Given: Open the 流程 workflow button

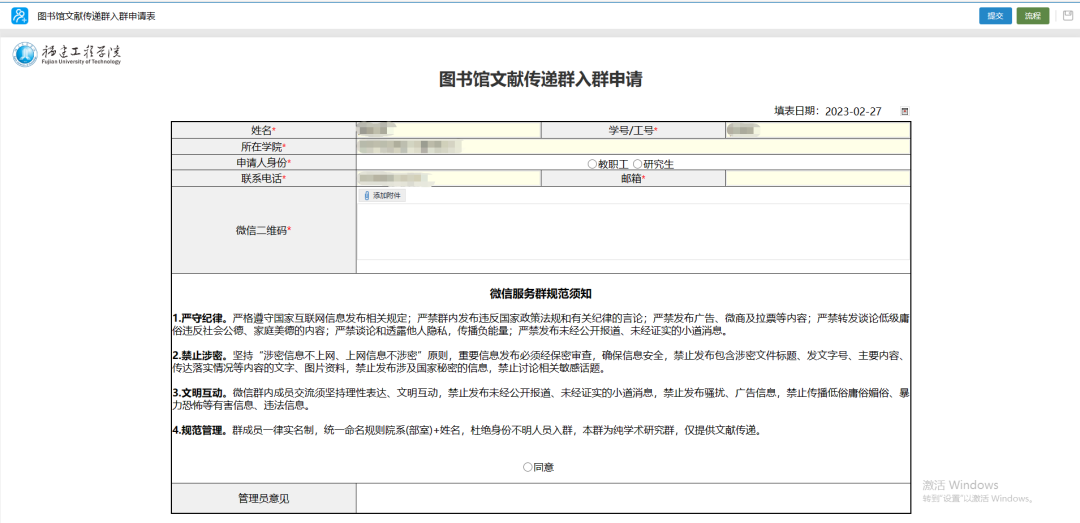Looking at the screenshot, I should 1032,16.
